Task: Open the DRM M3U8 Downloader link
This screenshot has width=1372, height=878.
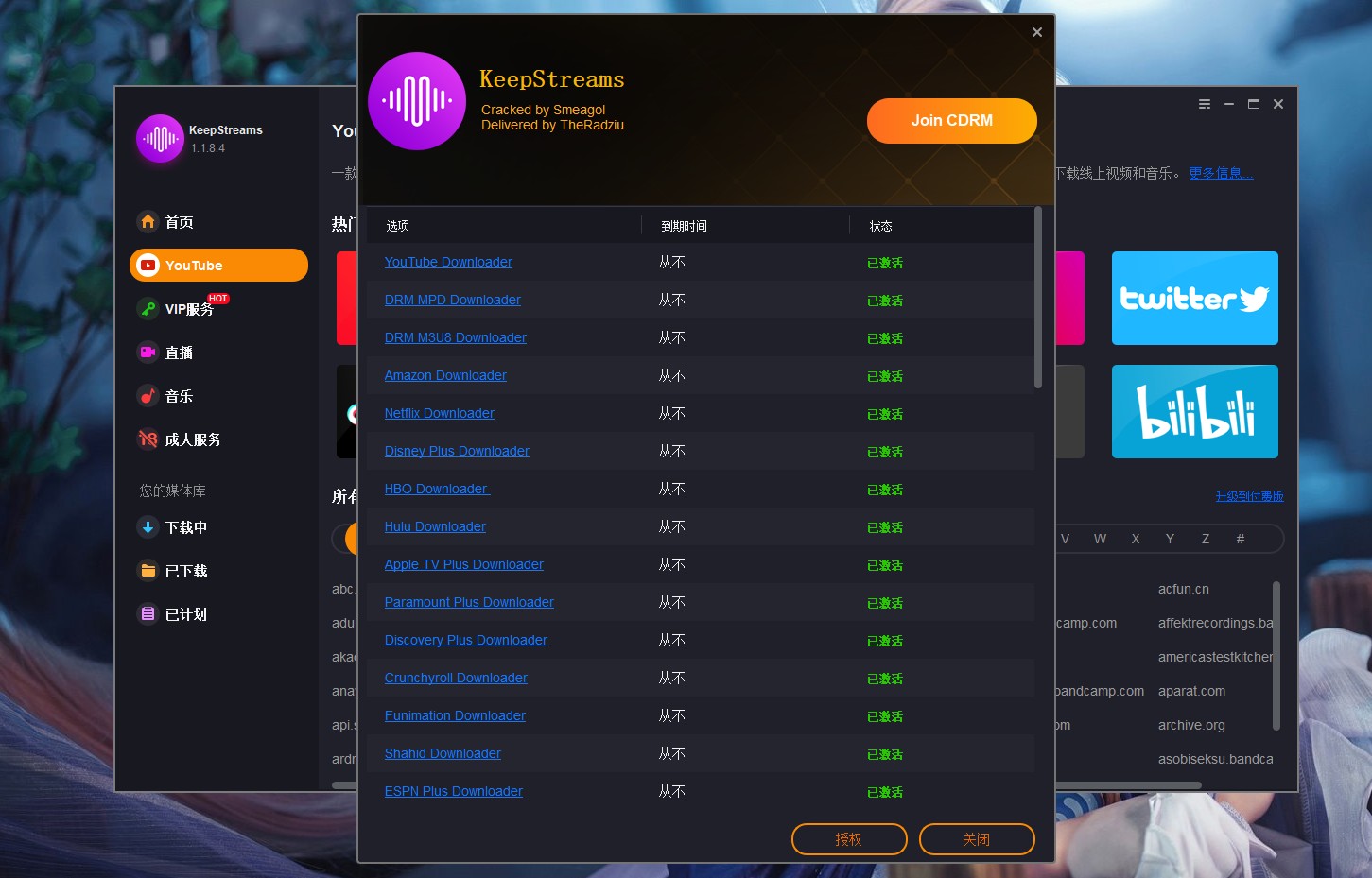Action: [x=455, y=337]
